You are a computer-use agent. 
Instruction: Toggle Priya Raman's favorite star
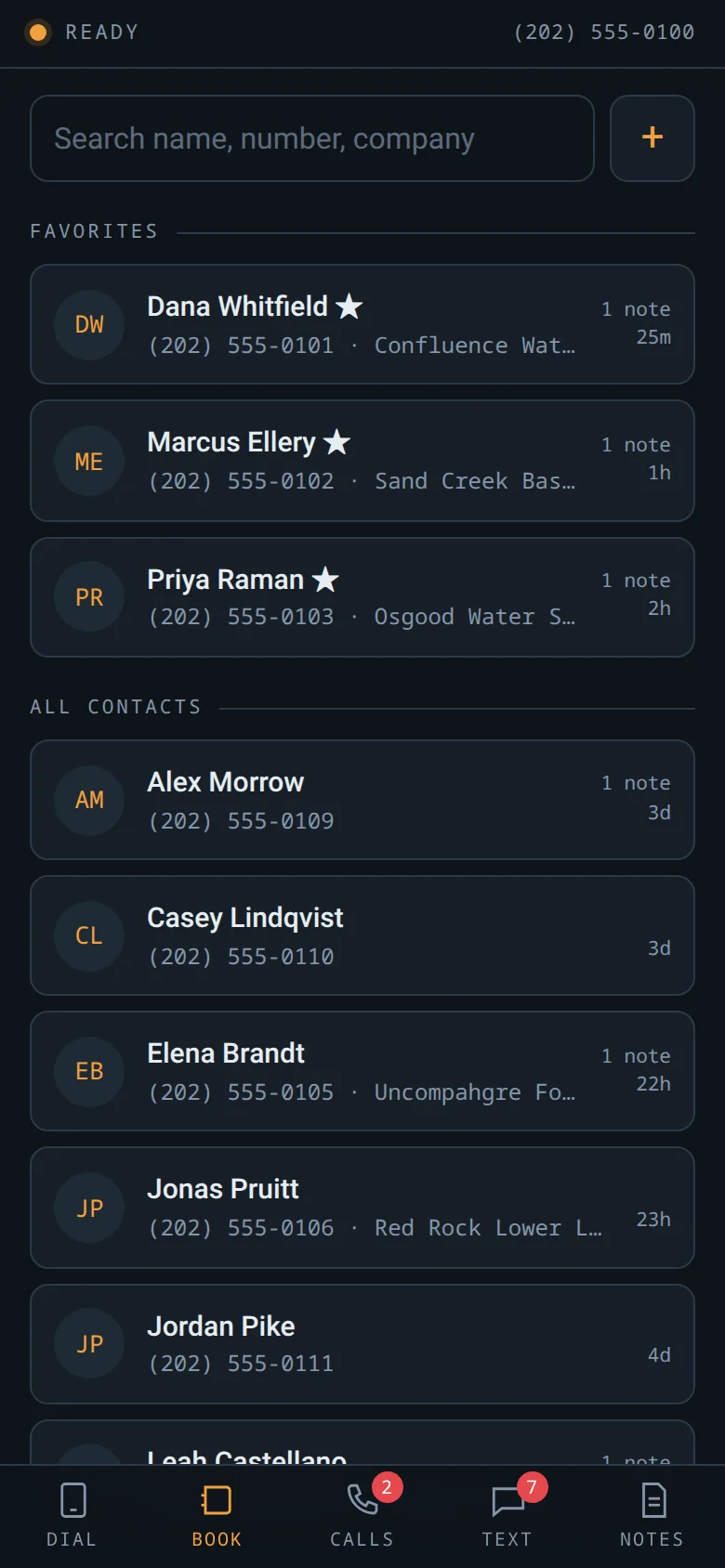[325, 580]
